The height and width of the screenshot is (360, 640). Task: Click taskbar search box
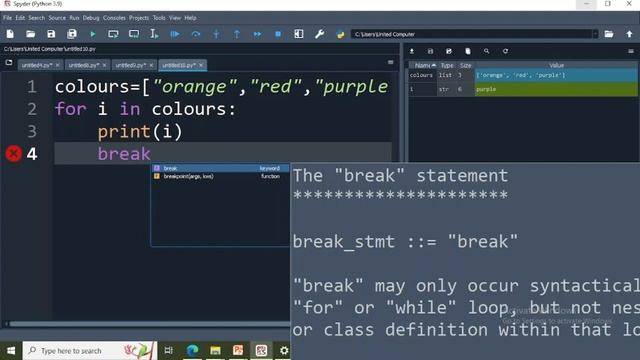point(89,351)
